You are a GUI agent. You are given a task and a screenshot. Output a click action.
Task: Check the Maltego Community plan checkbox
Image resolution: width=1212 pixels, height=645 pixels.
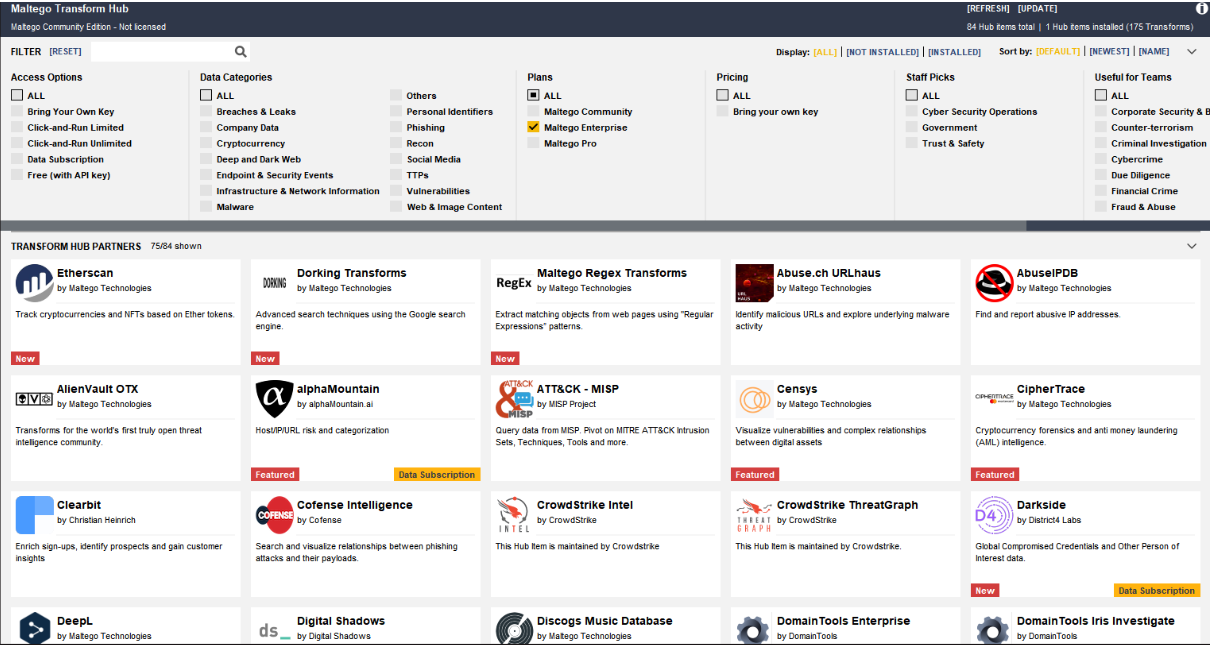pyautogui.click(x=534, y=111)
